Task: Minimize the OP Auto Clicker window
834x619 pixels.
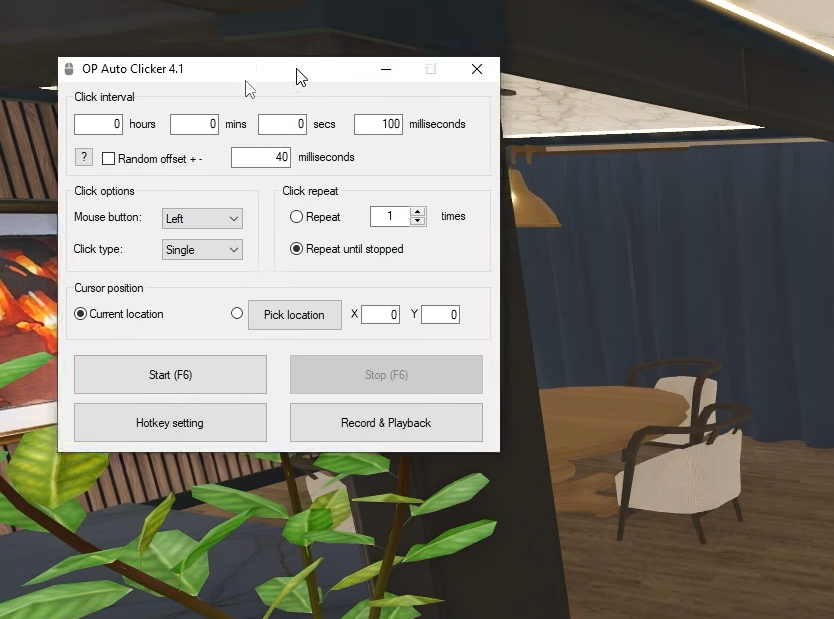Action: coord(386,69)
